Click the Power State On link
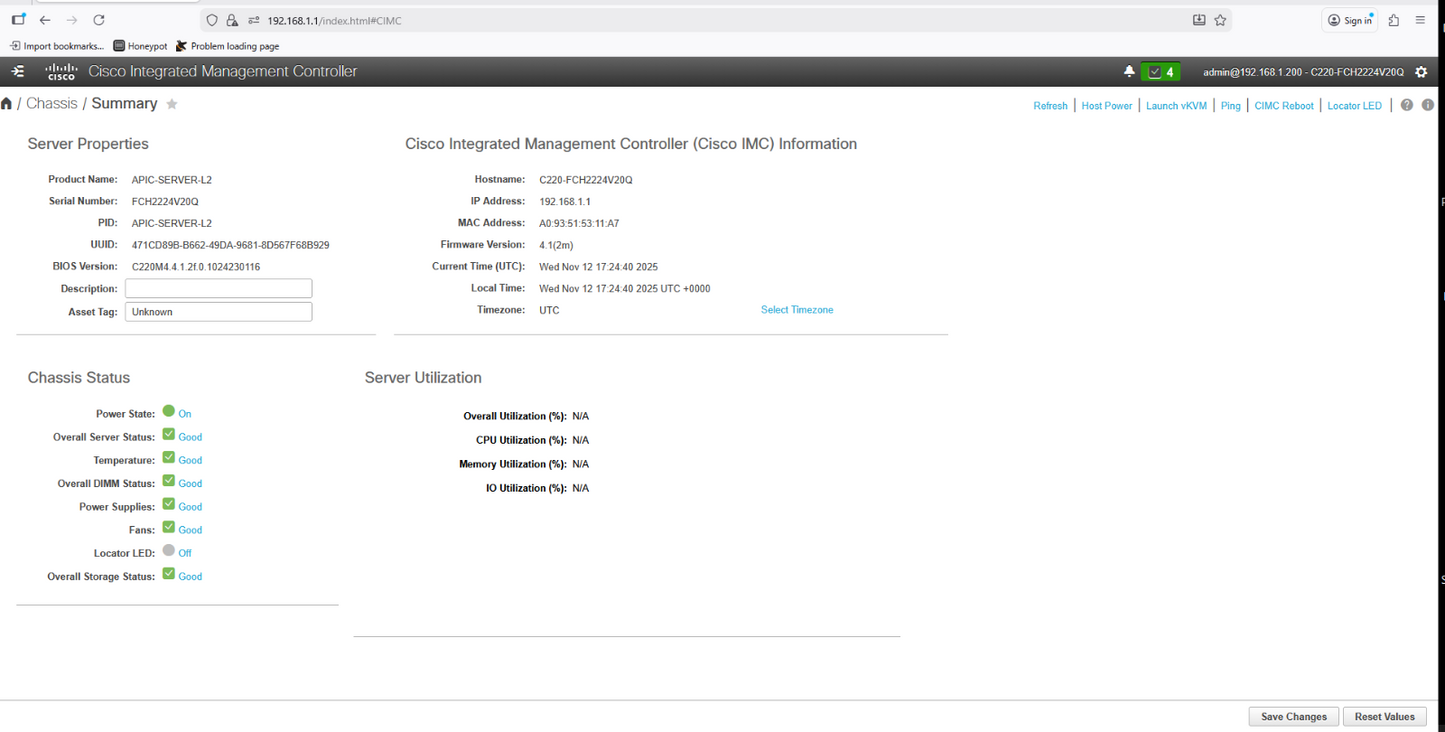 click(185, 414)
